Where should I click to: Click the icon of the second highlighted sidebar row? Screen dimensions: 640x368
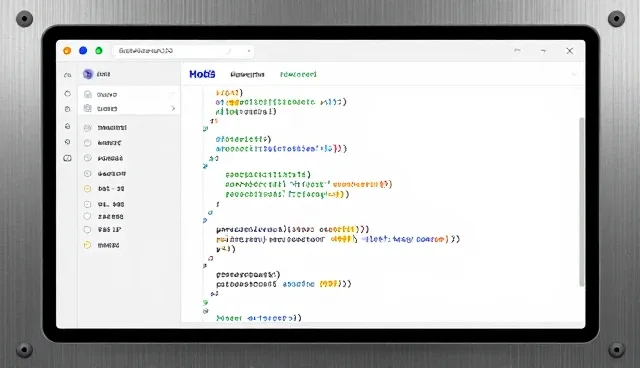[x=87, y=108]
